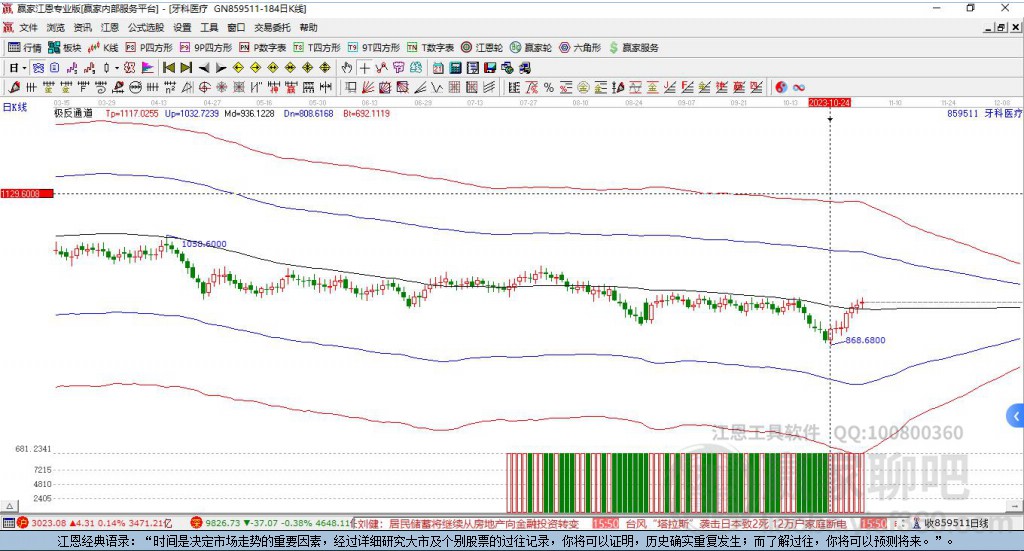
Task: Toggle the crosshair cursor tool
Action: (365, 68)
